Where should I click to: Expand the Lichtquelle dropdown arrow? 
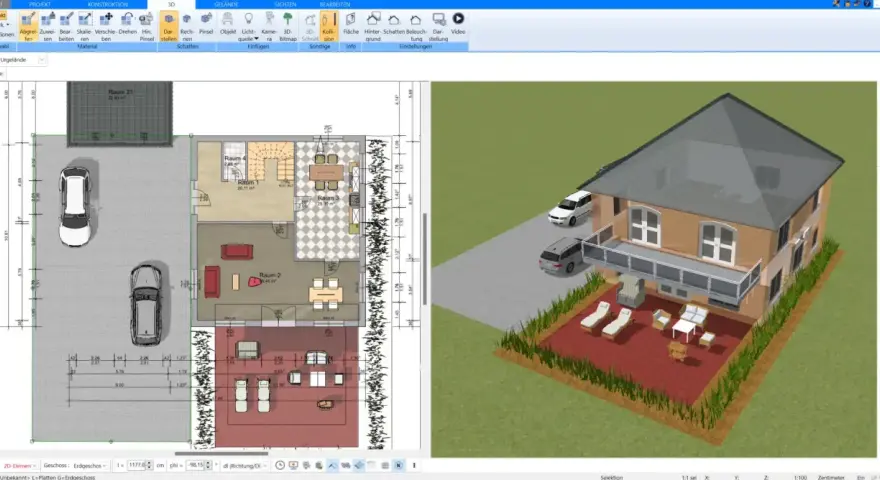256,39
